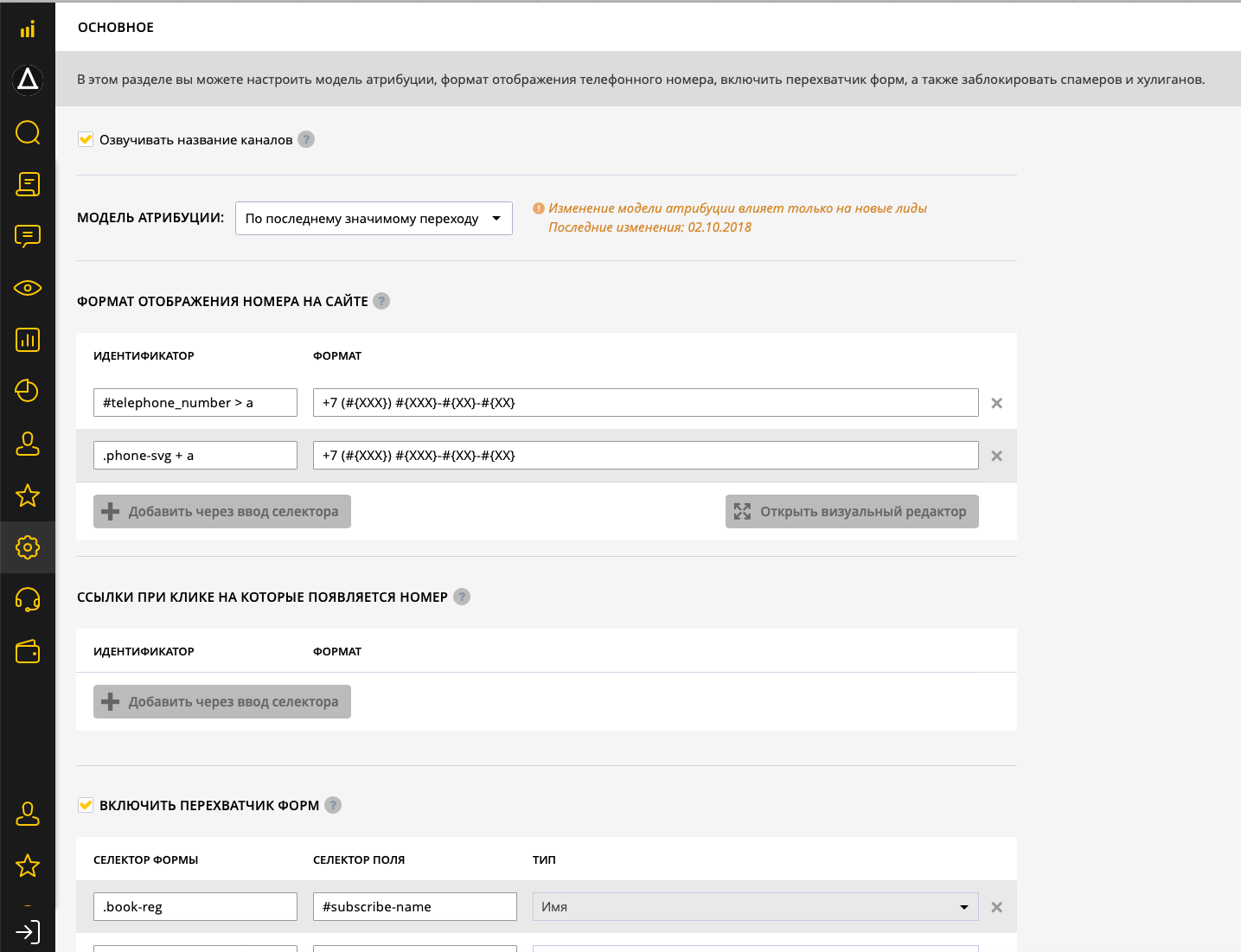The image size is (1241, 952).
Task: Open the bar chart statistics icon in sidebar
Action: point(28,340)
